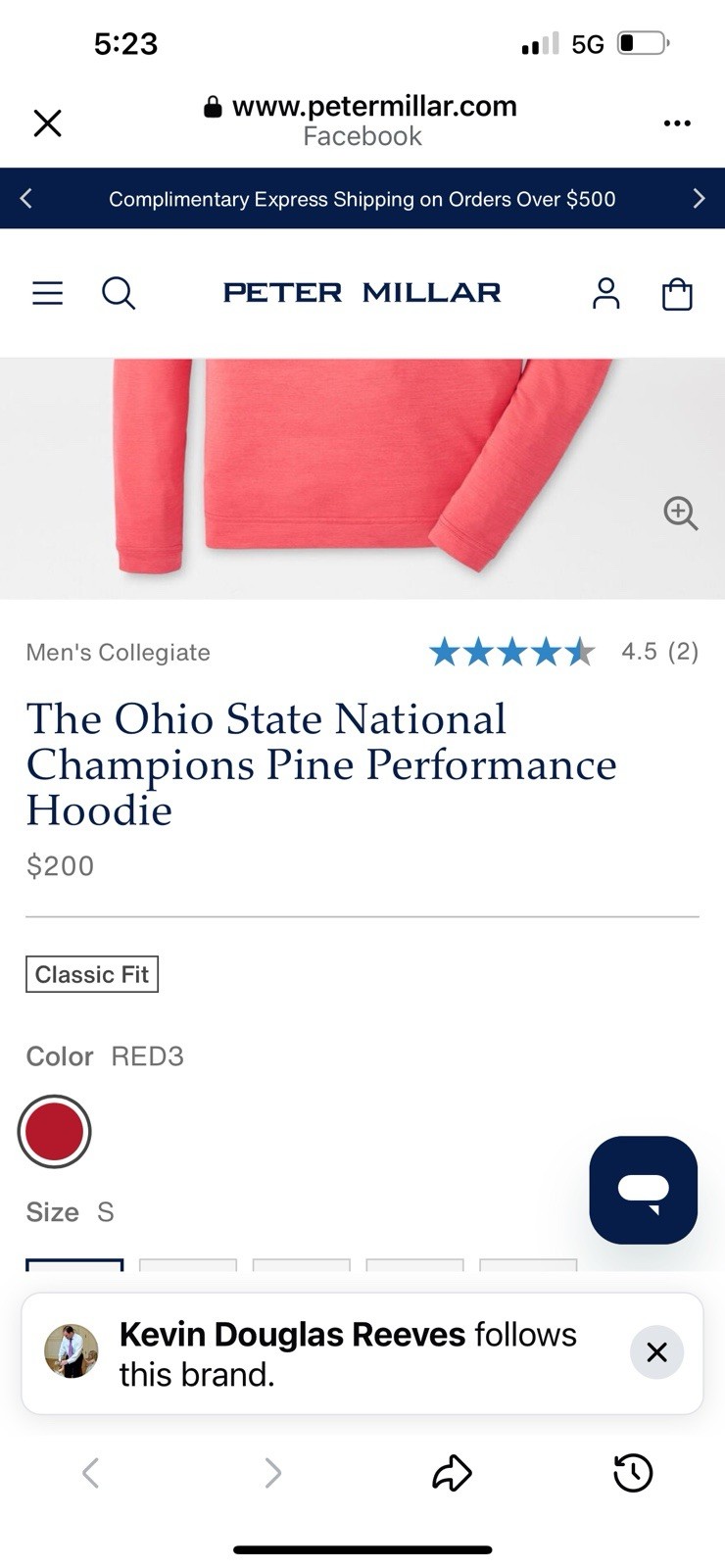Zoom the hoodie product image

[680, 513]
